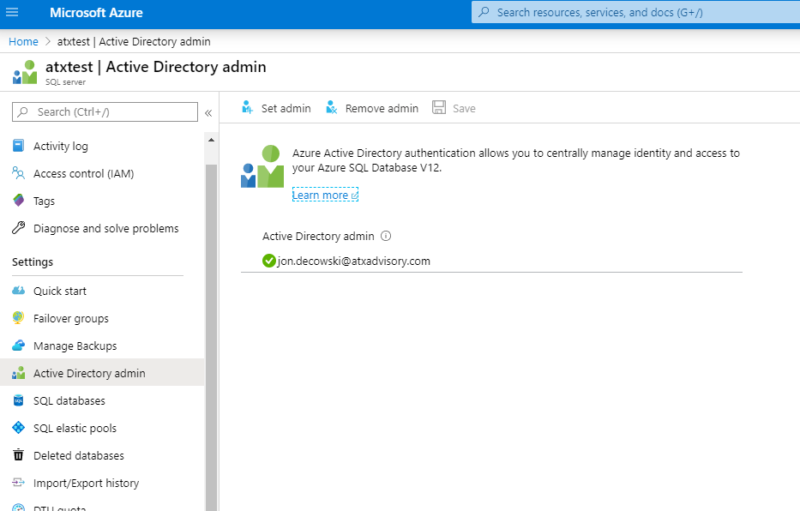Click the SQL server subtitle text
The width and height of the screenshot is (800, 511).
pos(65,82)
